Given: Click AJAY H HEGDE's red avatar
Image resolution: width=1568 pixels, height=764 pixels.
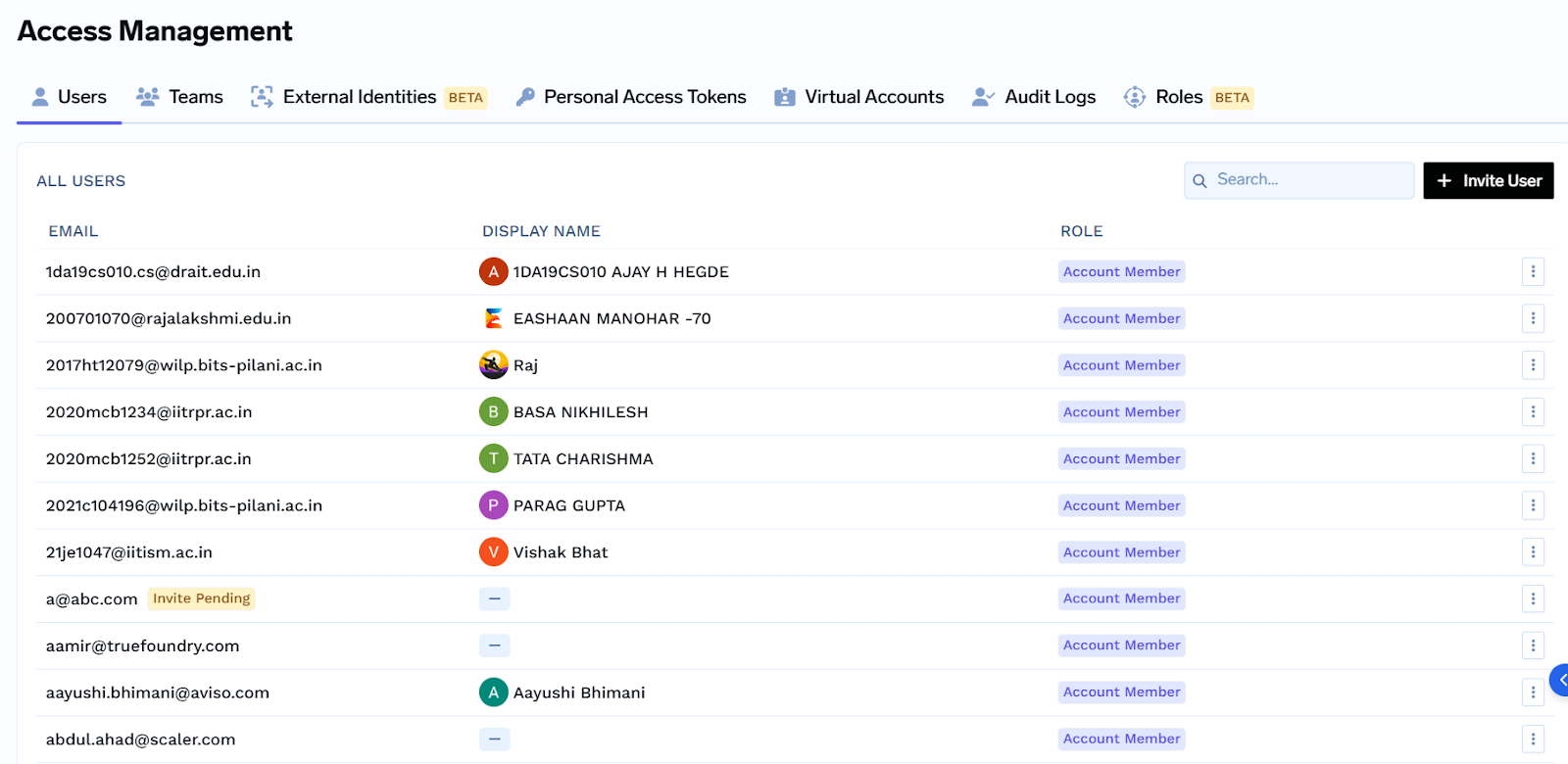Looking at the screenshot, I should coord(493,271).
